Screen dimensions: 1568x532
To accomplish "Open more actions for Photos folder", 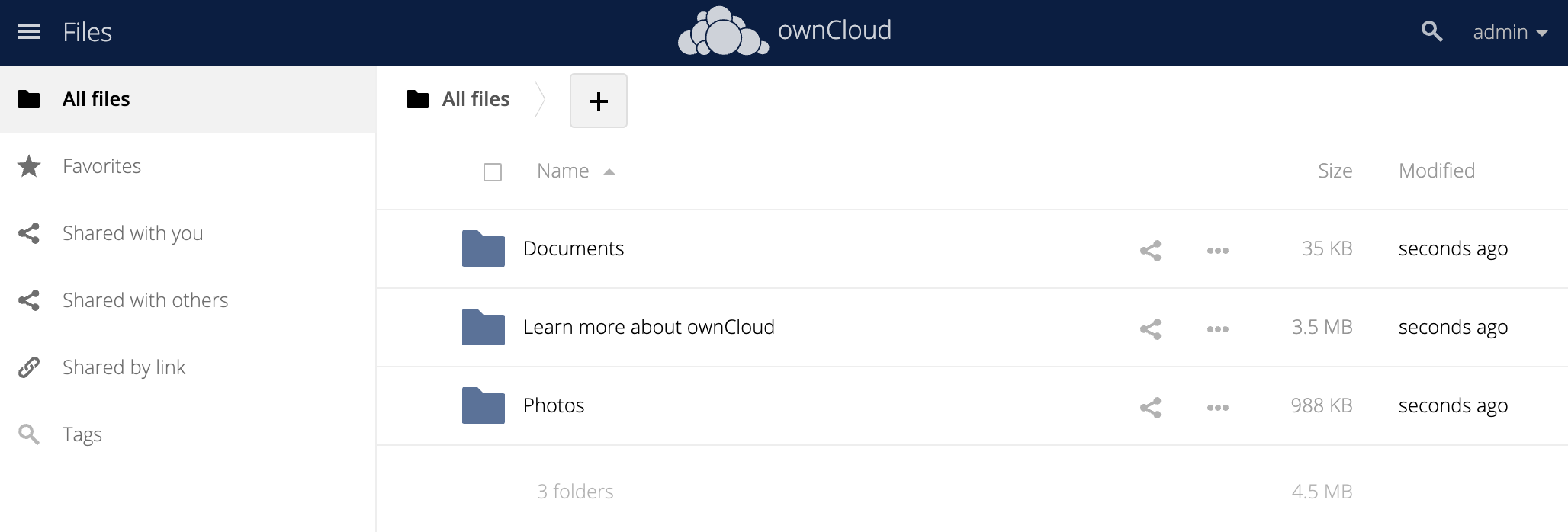I will (x=1217, y=407).
